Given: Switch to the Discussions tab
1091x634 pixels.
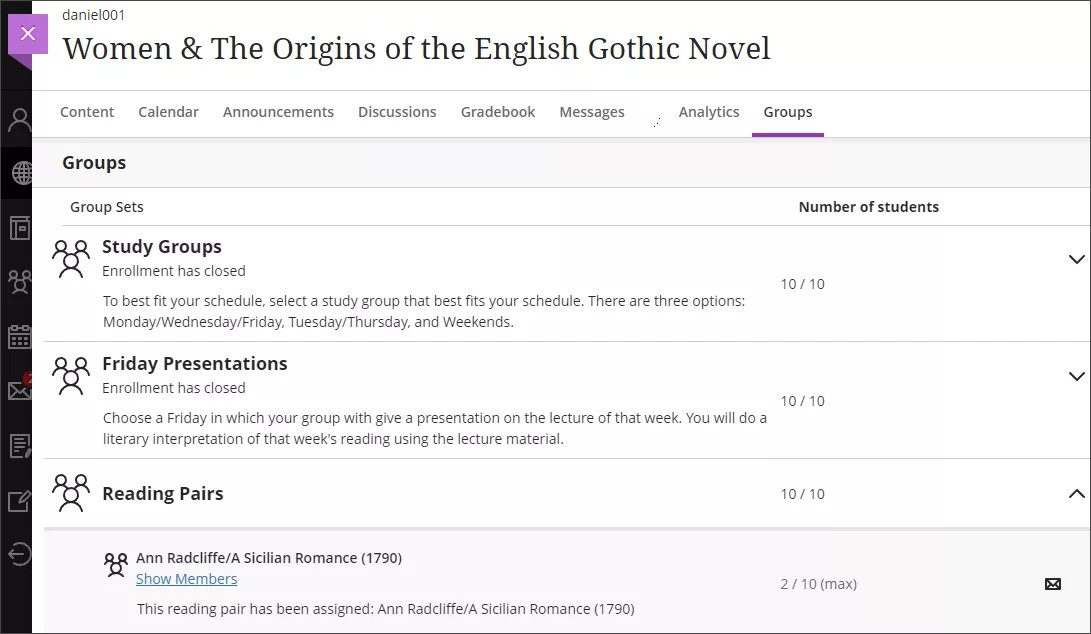Looking at the screenshot, I should pos(397,112).
